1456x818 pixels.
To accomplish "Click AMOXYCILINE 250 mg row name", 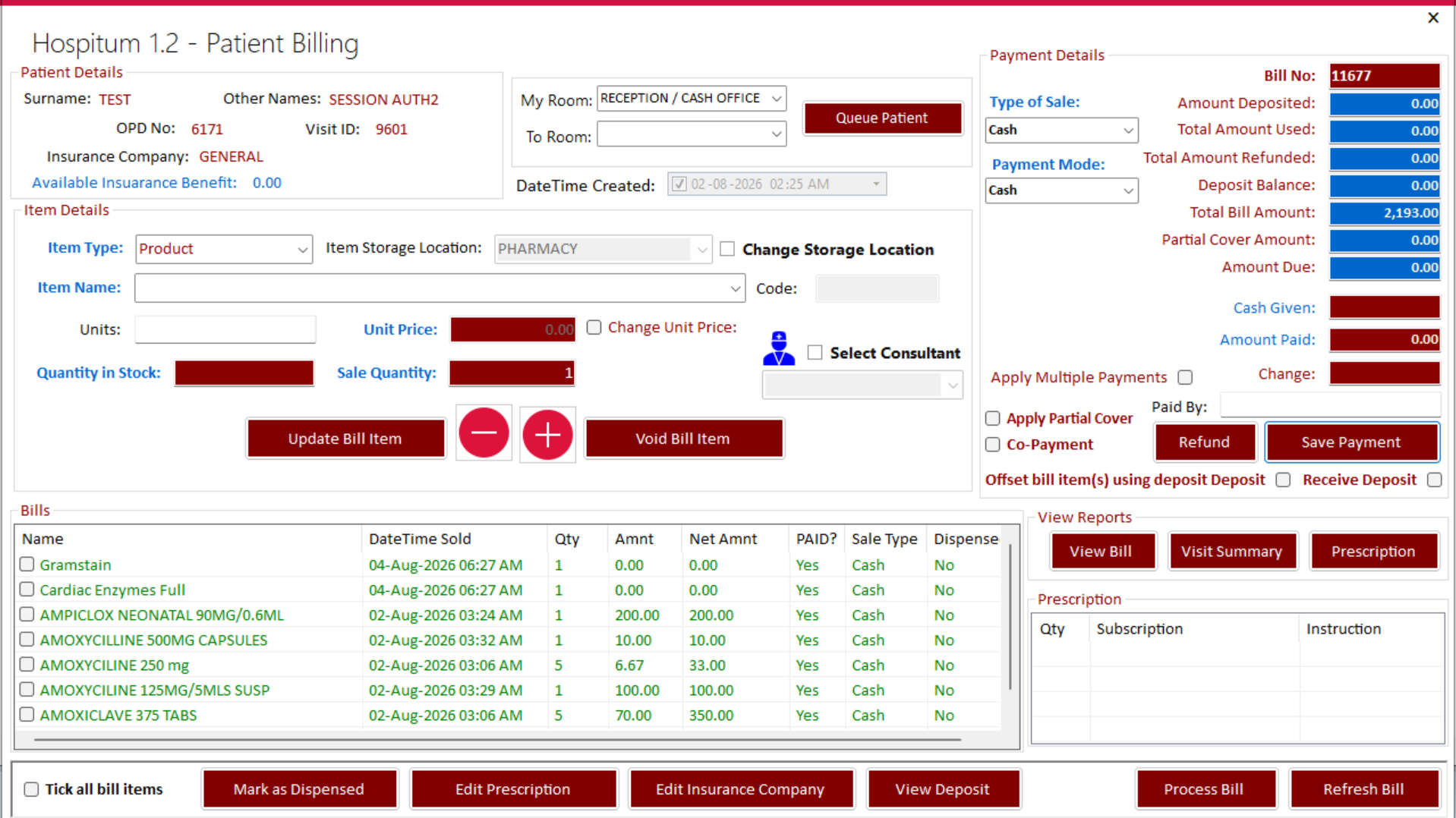I will coord(115,665).
